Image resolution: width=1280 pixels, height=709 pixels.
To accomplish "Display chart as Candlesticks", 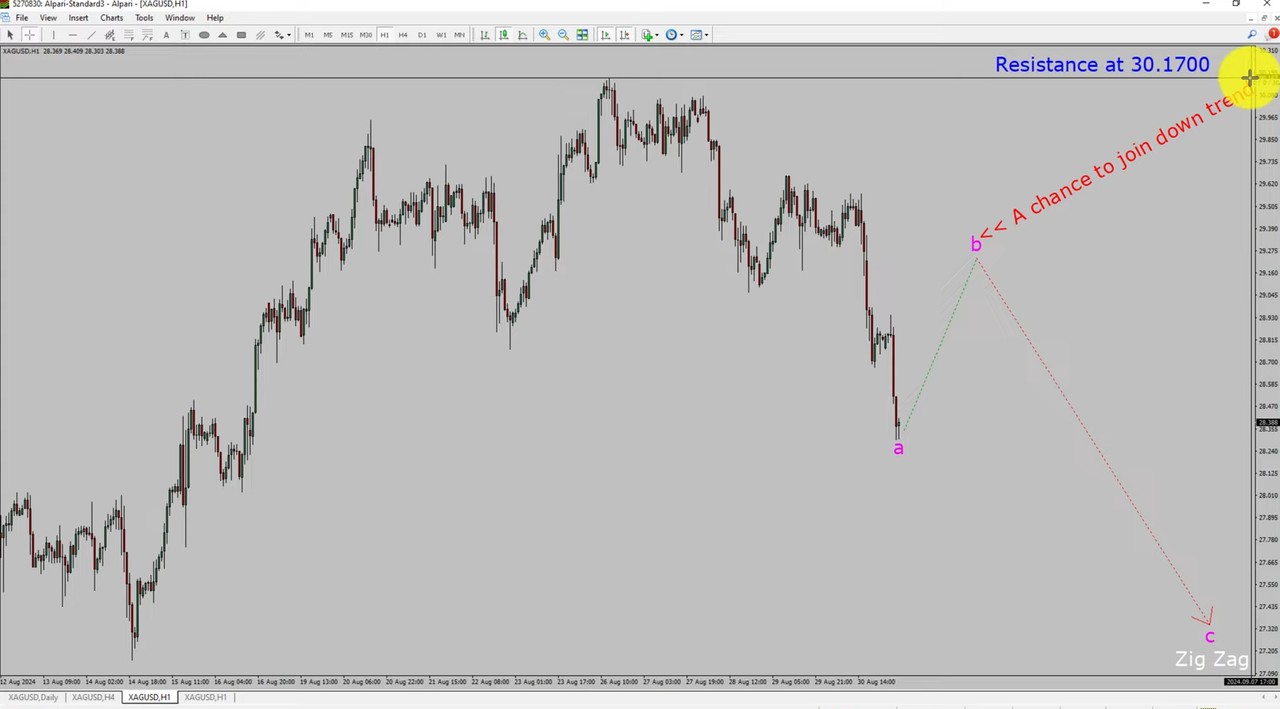I will (504, 35).
